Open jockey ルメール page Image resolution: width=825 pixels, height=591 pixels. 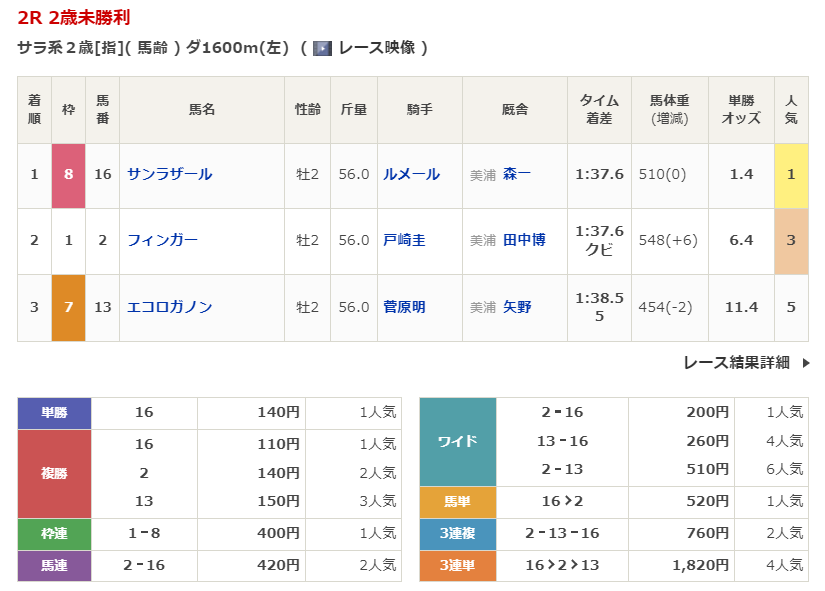(411, 174)
